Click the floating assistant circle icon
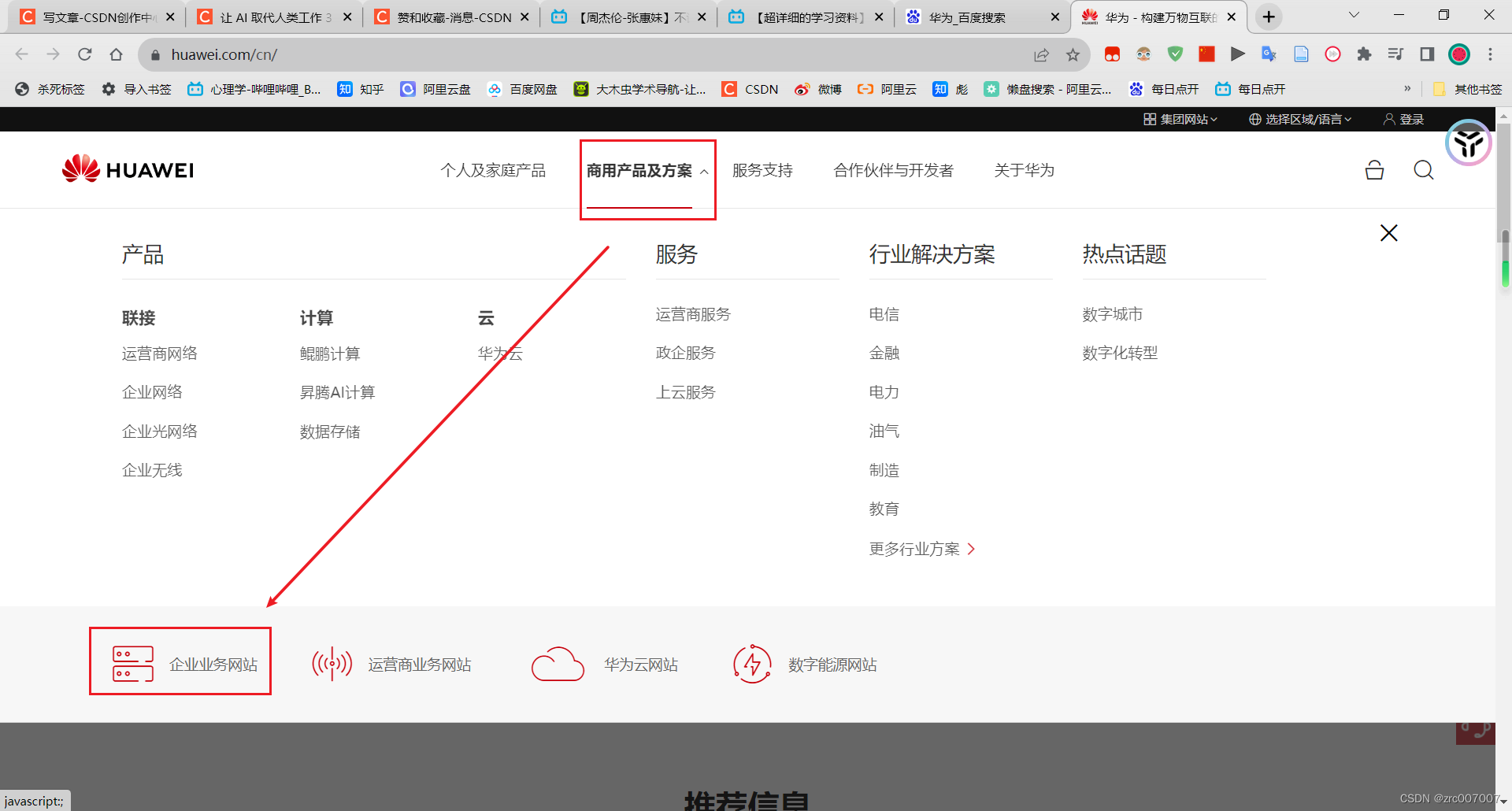1512x811 pixels. tap(1469, 143)
